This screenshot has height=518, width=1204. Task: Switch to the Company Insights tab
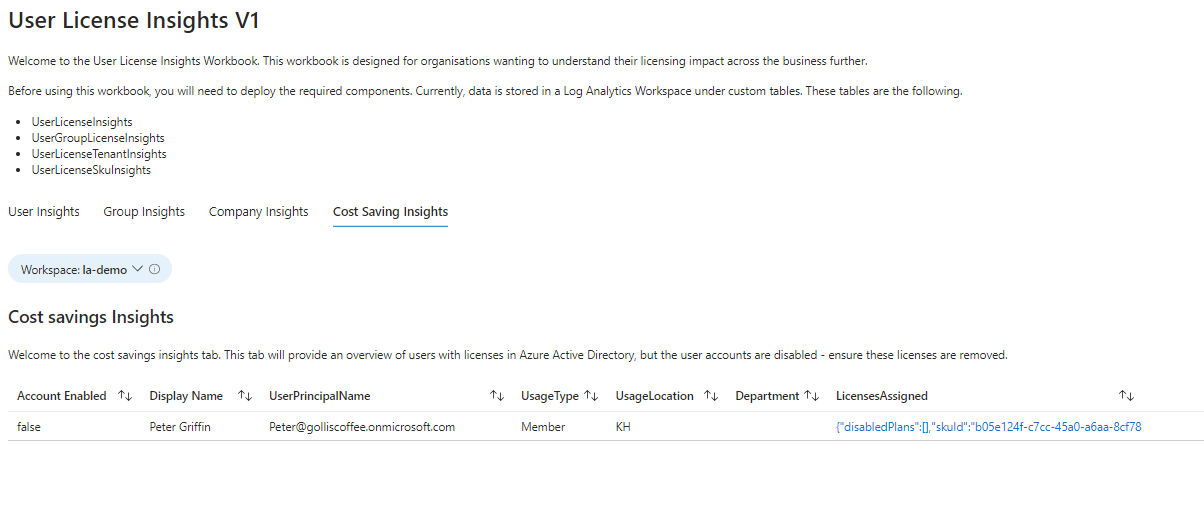coord(259,212)
